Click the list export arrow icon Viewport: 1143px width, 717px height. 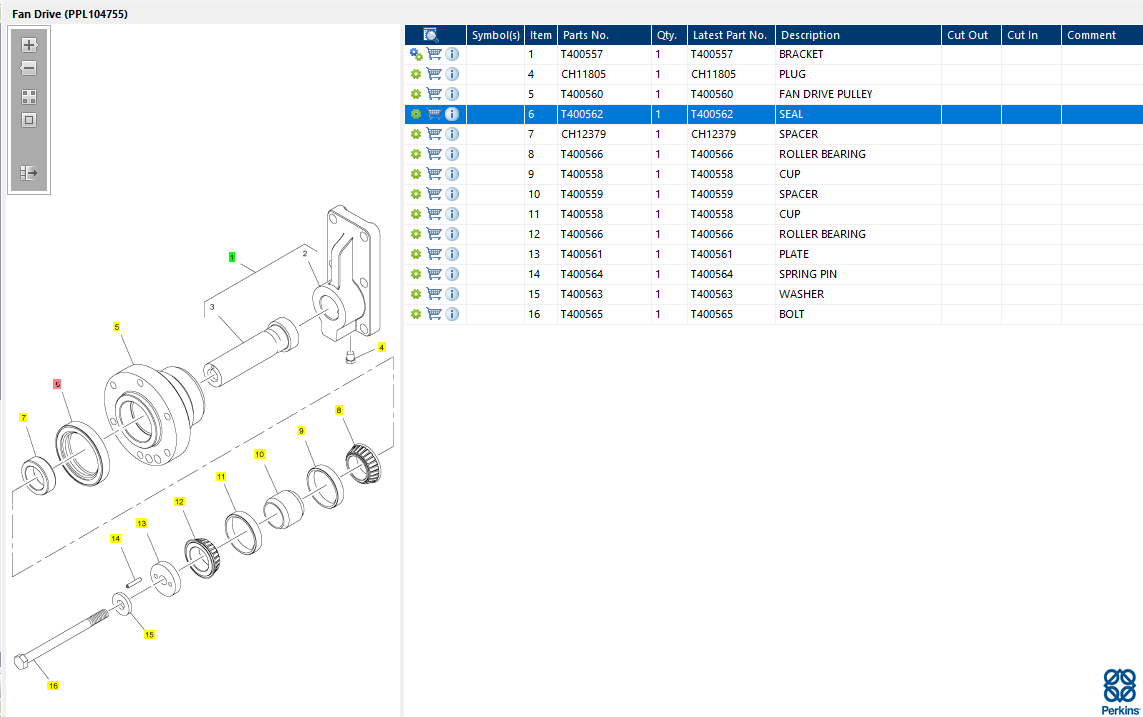point(29,173)
